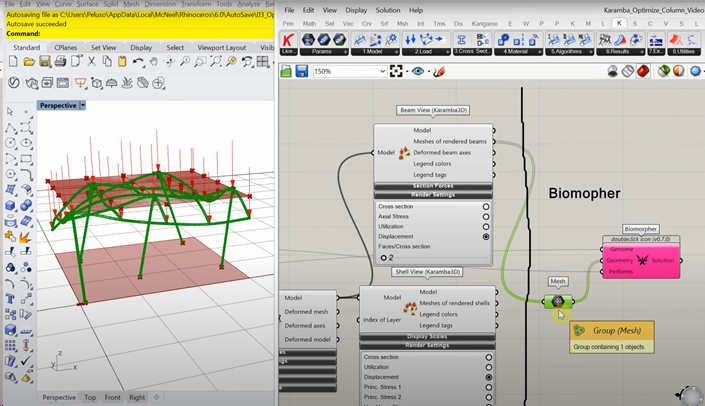
Task: Switch to the Top viewport tab
Action: point(90,397)
